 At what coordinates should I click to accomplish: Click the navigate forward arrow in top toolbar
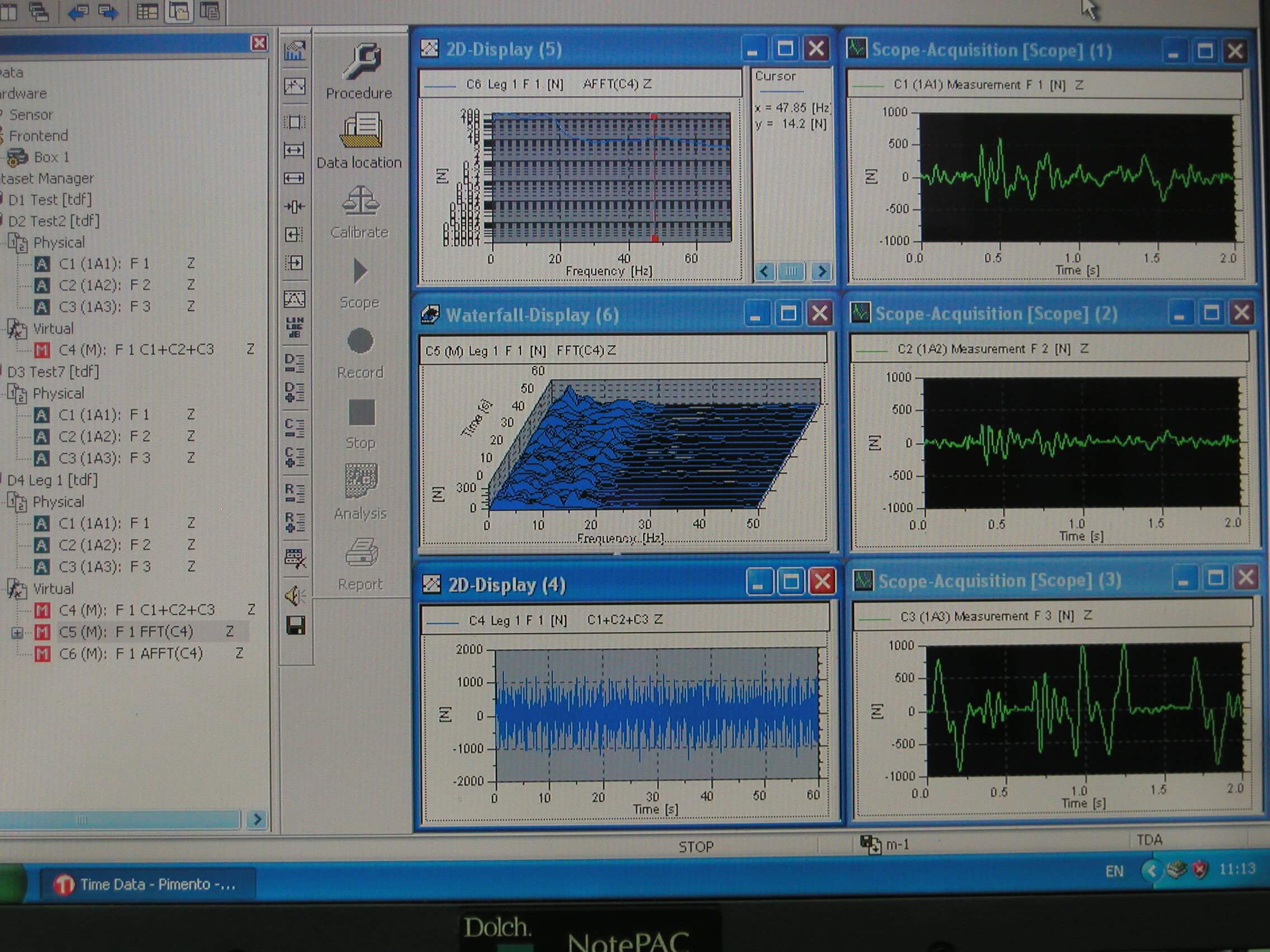108,12
